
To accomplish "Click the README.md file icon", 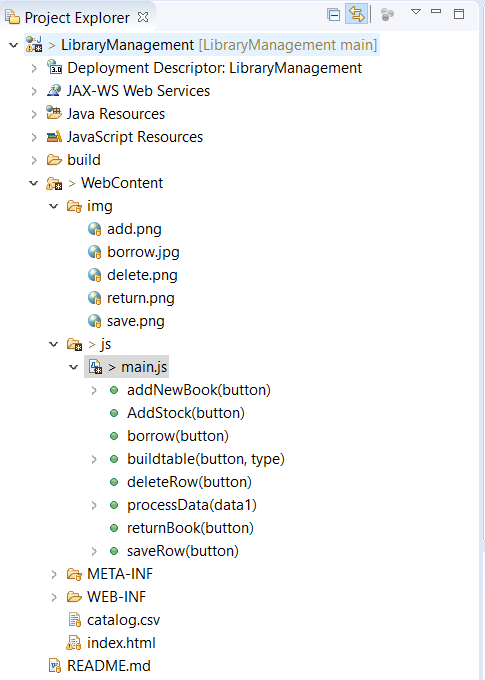I will (x=55, y=666).
